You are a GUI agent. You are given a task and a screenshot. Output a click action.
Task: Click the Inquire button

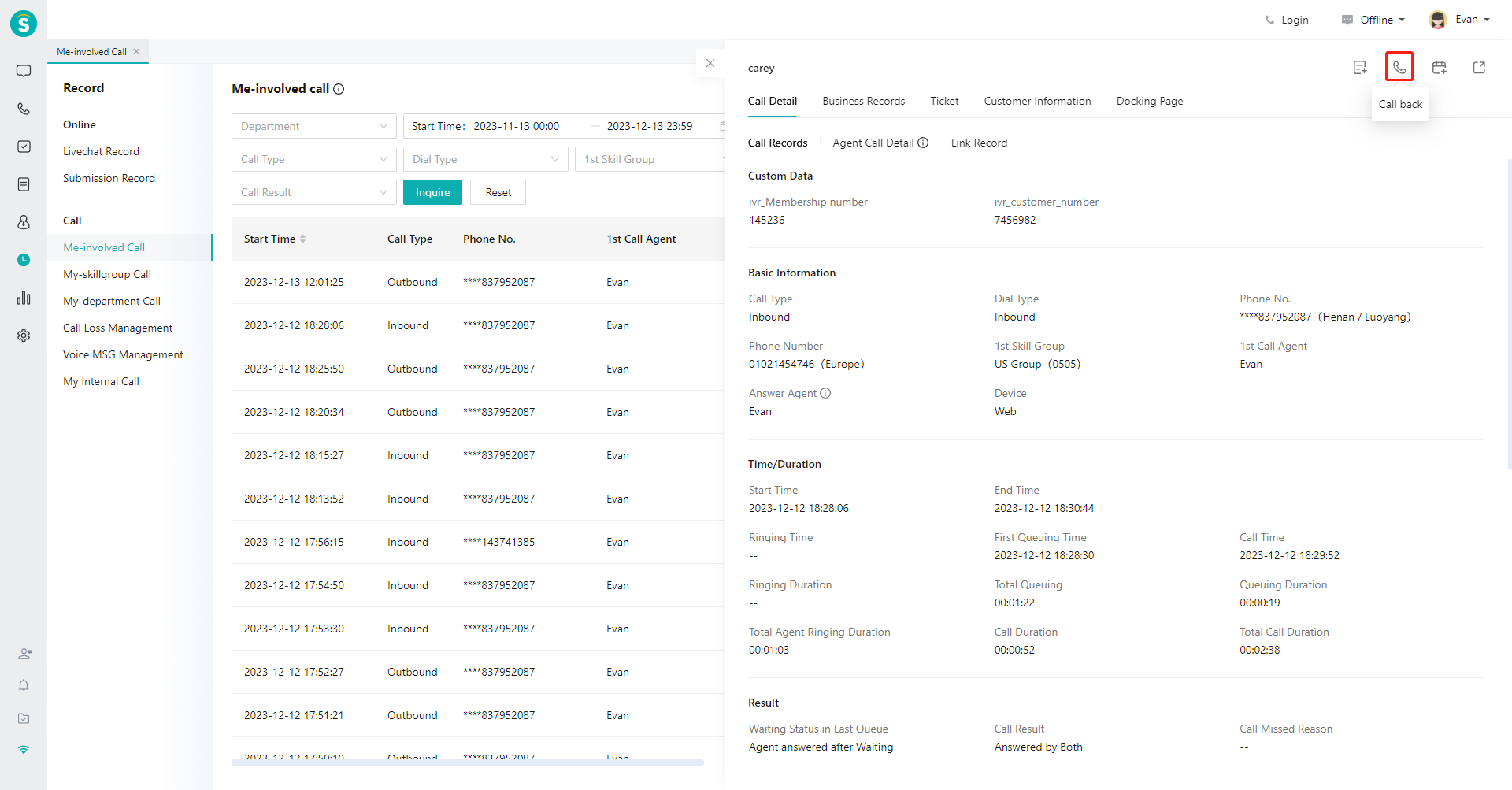click(x=432, y=192)
